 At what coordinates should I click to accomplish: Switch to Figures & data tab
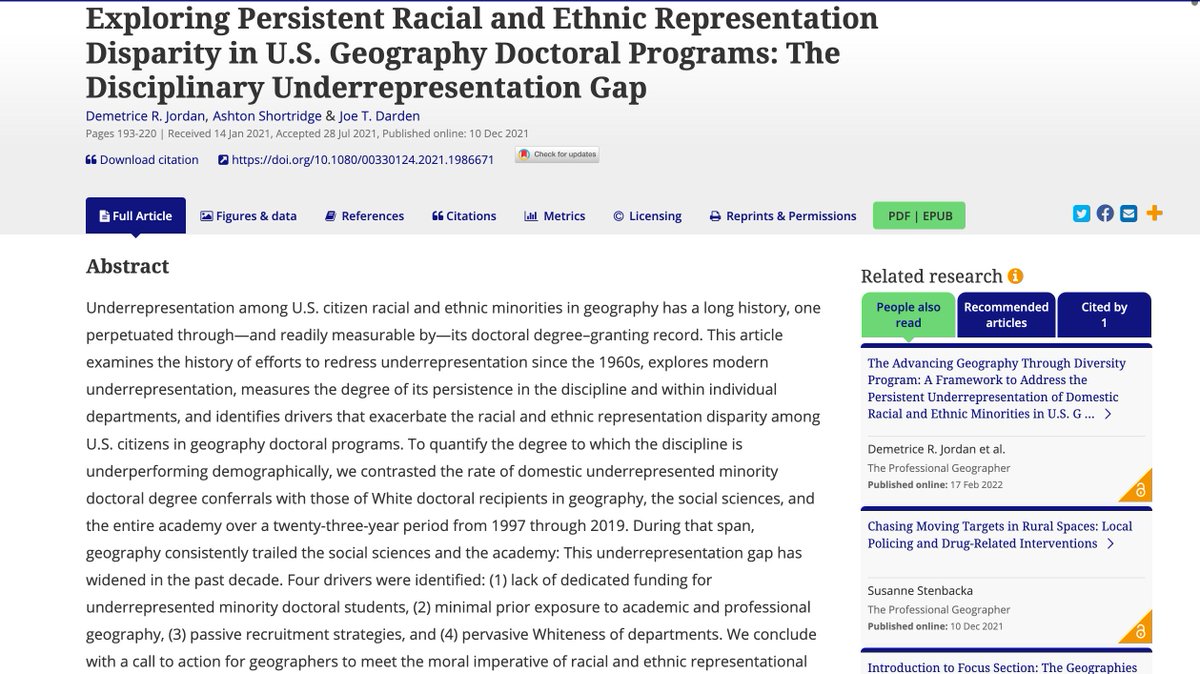[x=249, y=215]
